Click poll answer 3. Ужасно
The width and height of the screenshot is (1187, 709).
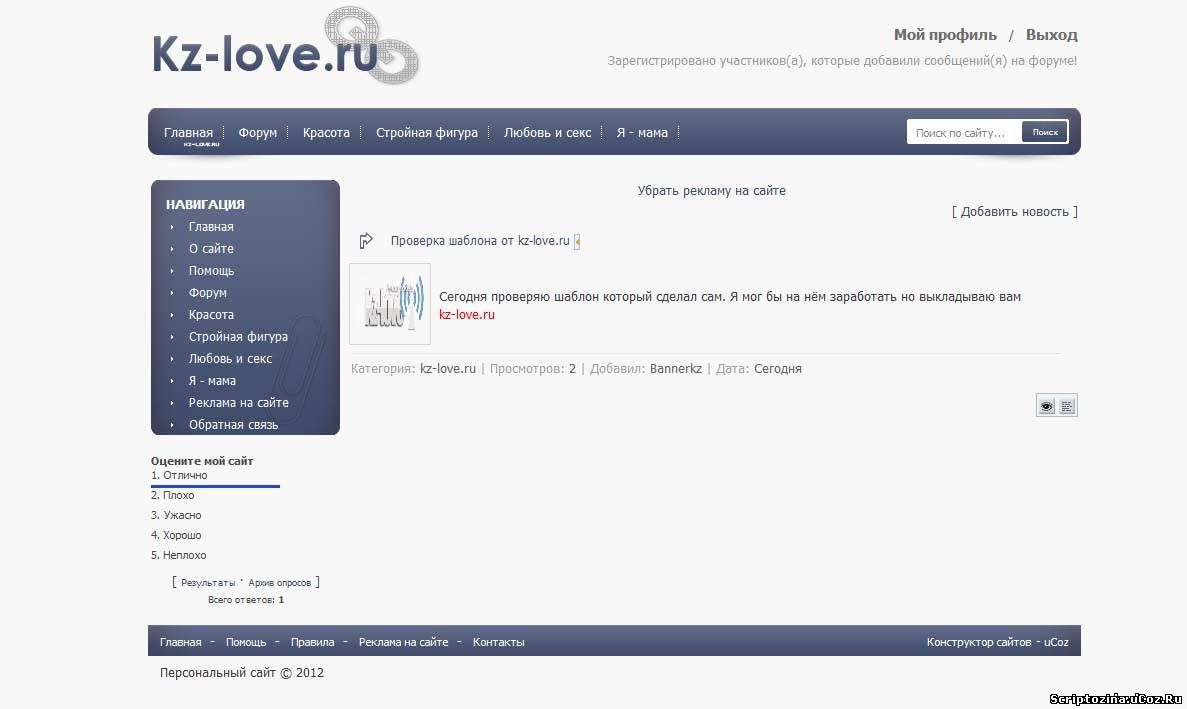click(x=176, y=515)
